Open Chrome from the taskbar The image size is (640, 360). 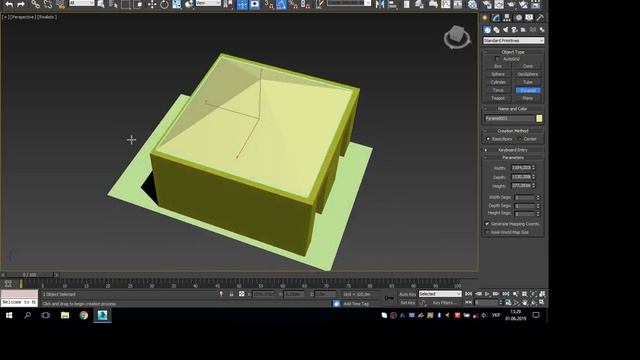[x=84, y=315]
